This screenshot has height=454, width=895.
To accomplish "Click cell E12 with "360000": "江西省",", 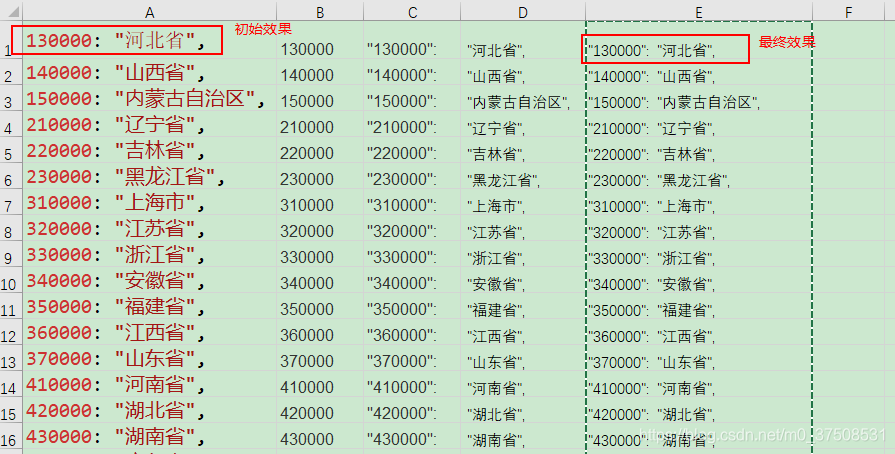I will pos(699,332).
